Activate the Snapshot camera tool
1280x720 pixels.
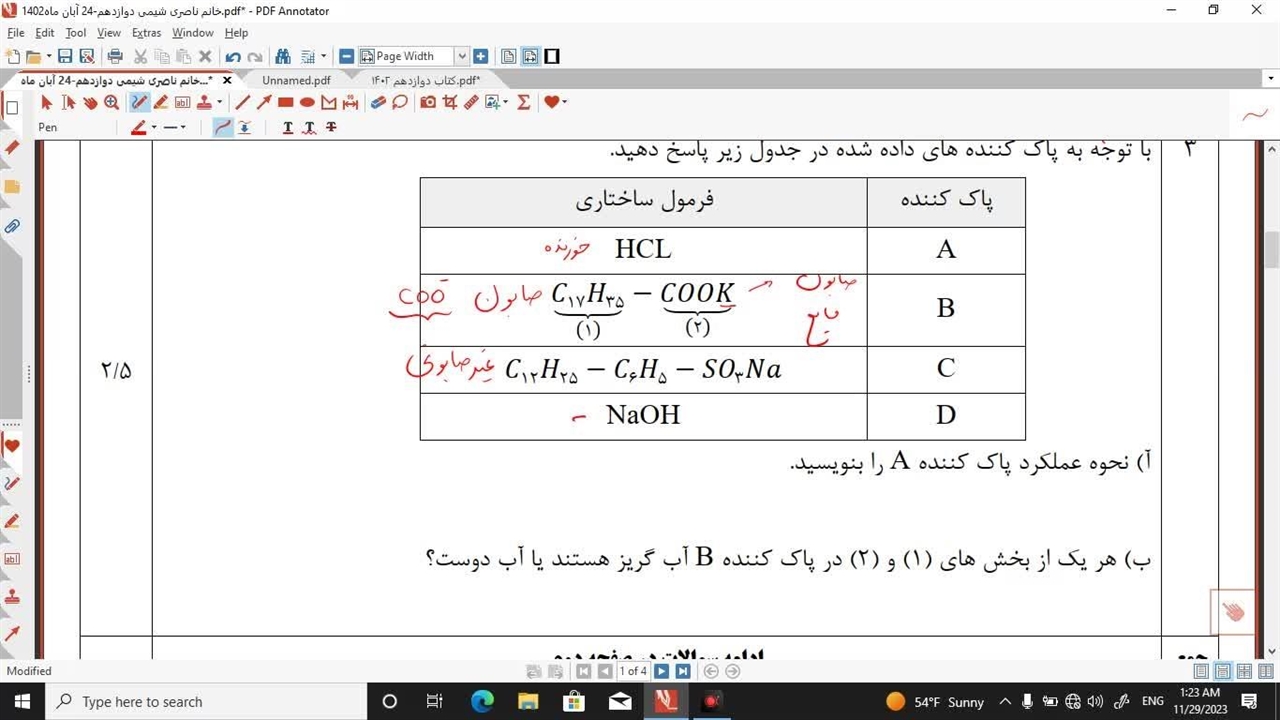point(428,102)
